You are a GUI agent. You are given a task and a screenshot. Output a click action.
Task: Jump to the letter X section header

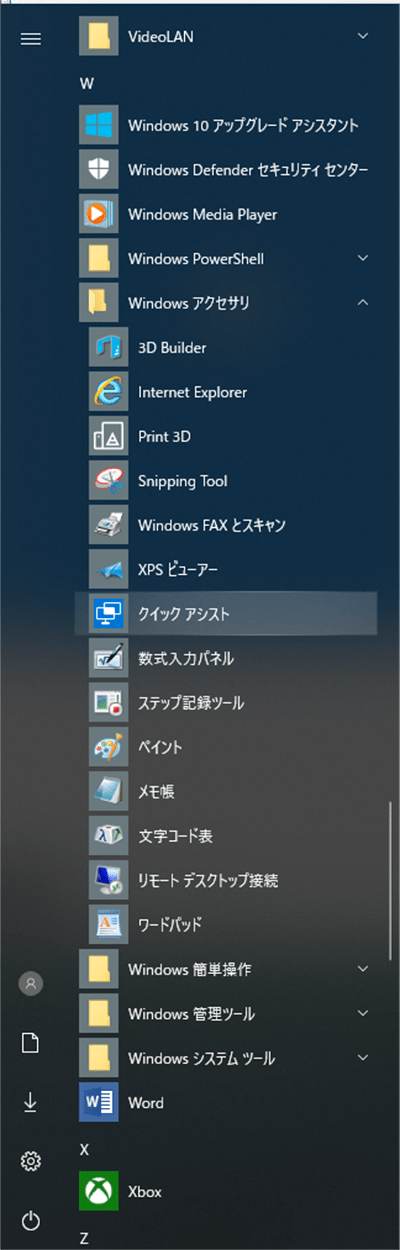coord(85,1149)
